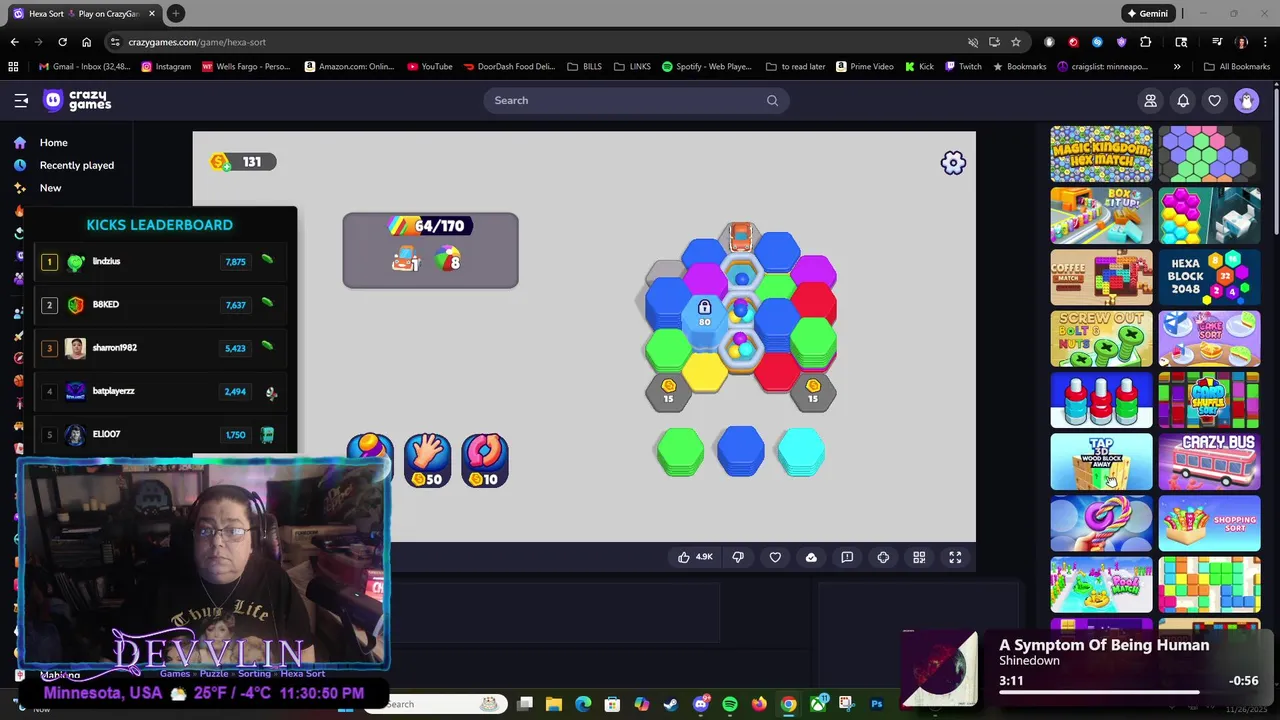
Task: Select the green hexagon stack in the tray
Action: tap(680, 451)
